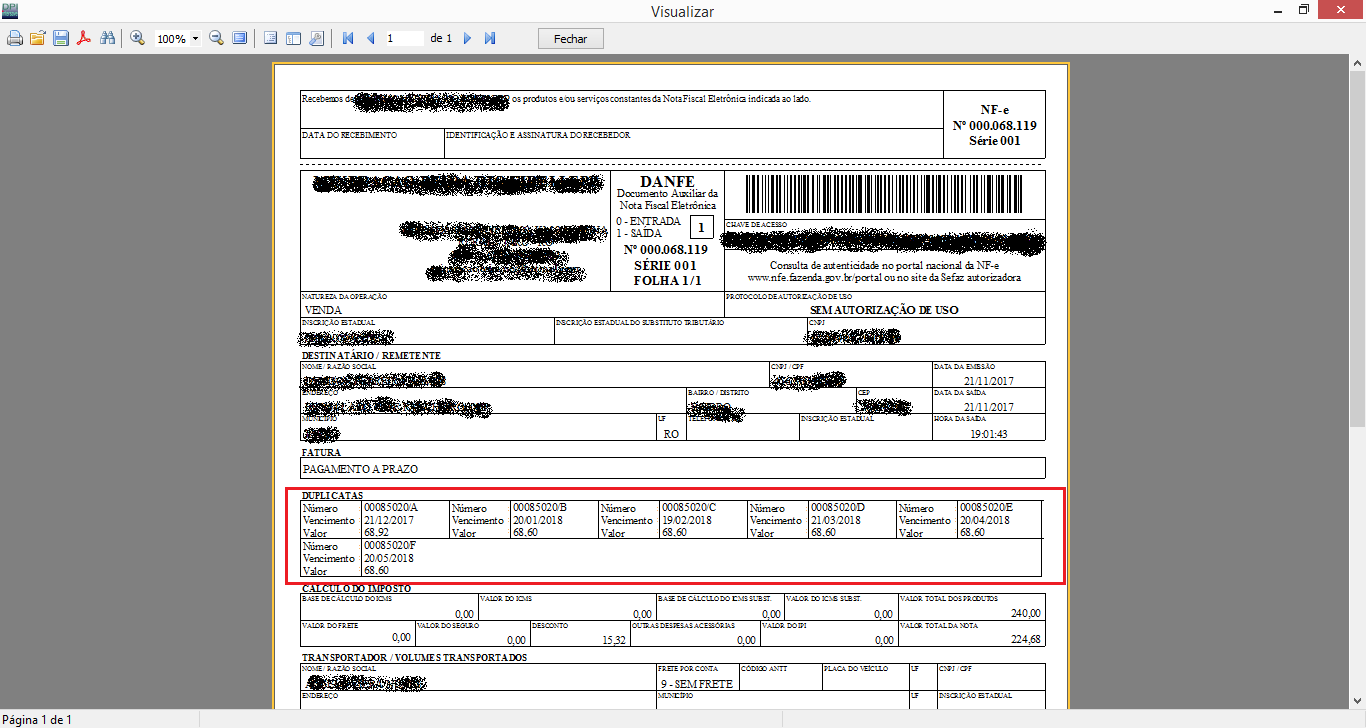This screenshot has width=1366, height=728.
Task: Click the UF value RO
Action: (x=670, y=434)
